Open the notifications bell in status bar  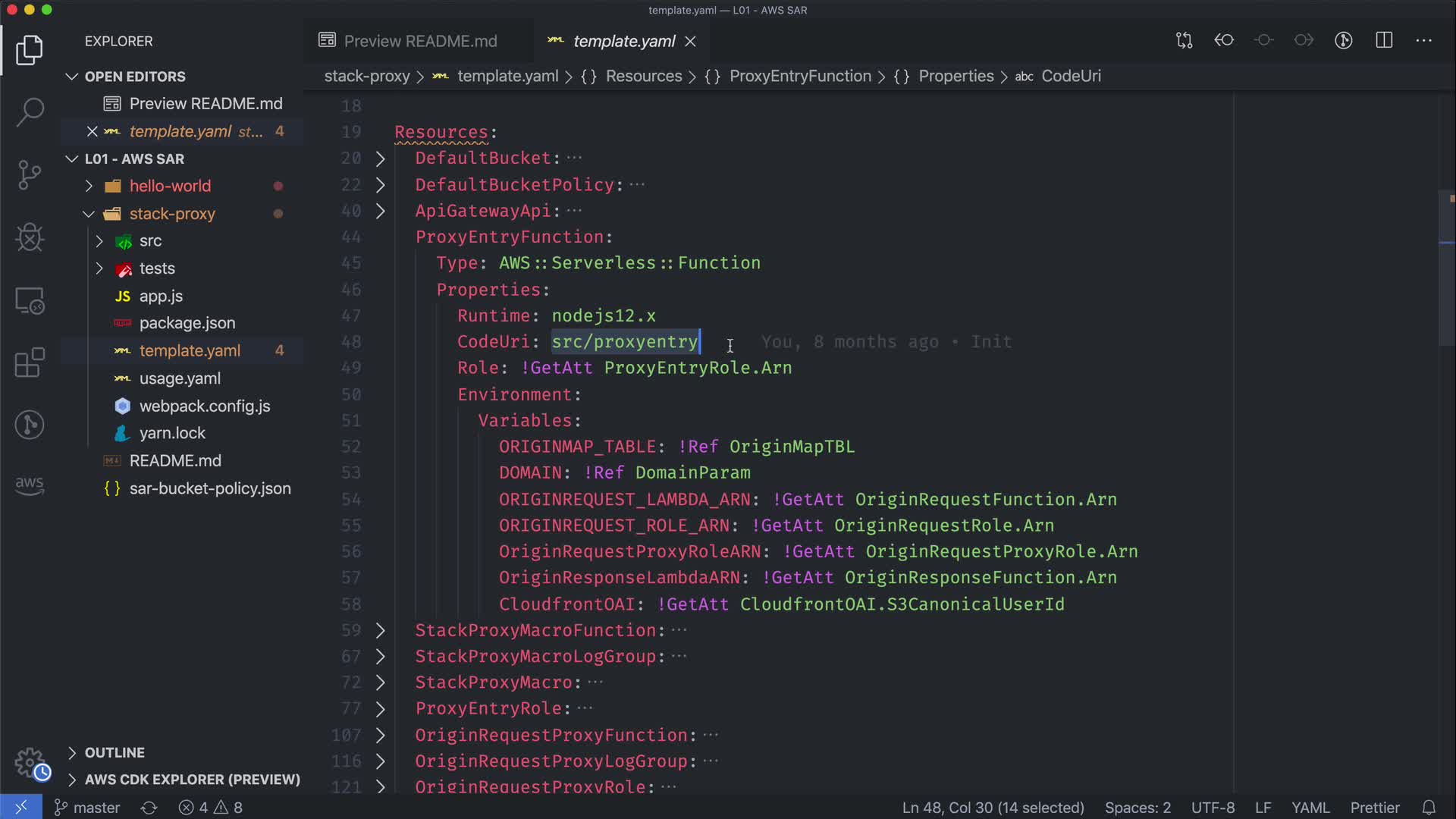[x=1429, y=808]
